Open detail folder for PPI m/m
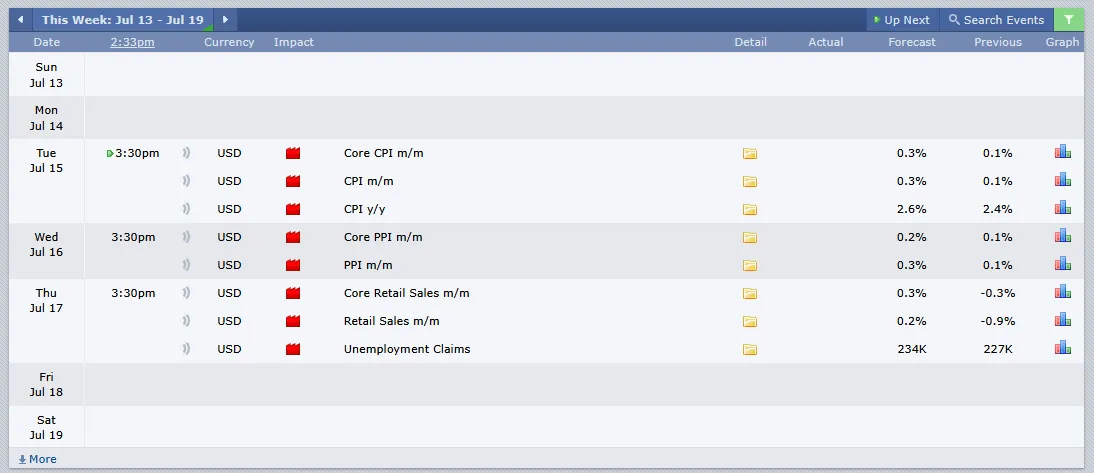The width and height of the screenshot is (1094, 473). 750,266
